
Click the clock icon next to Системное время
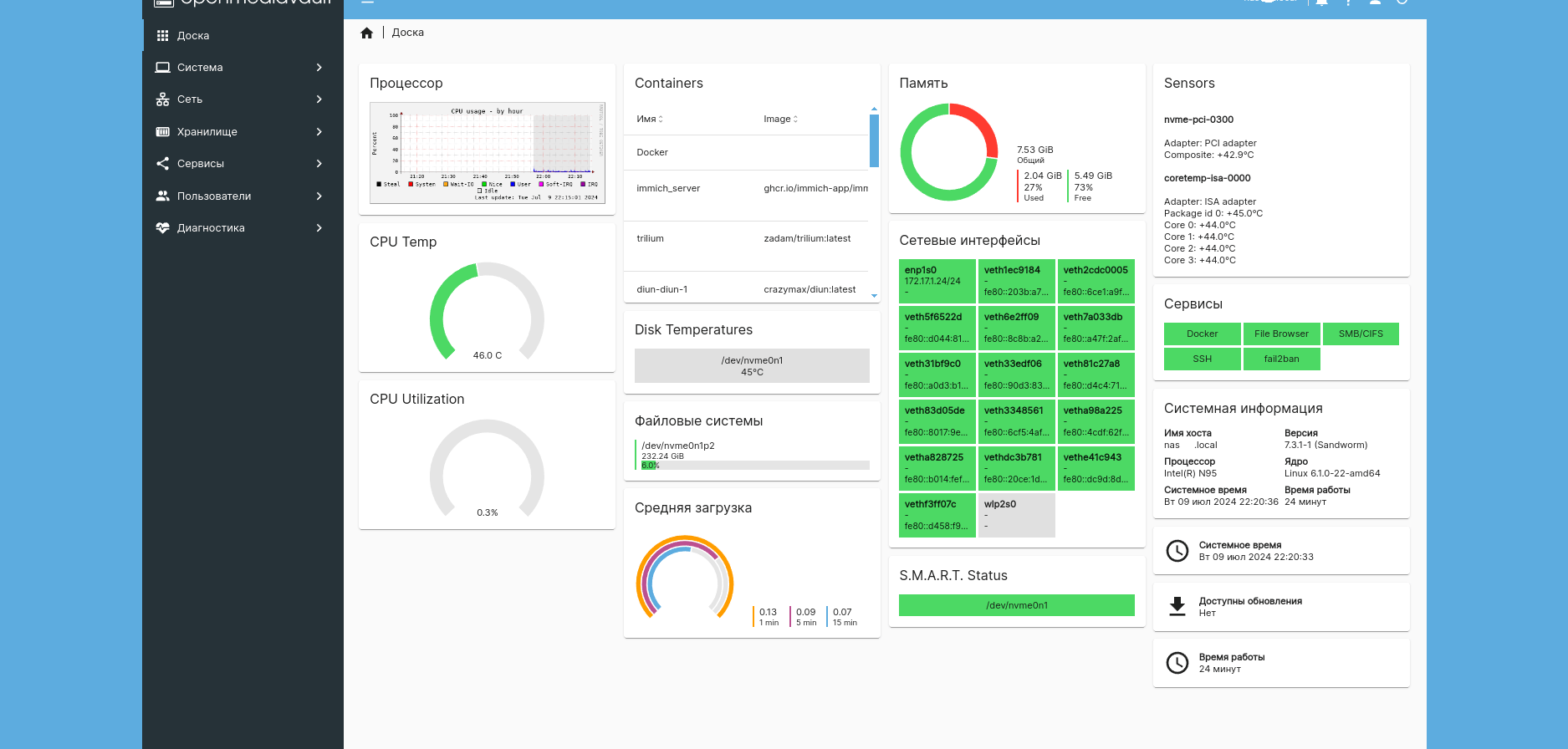tap(1177, 551)
